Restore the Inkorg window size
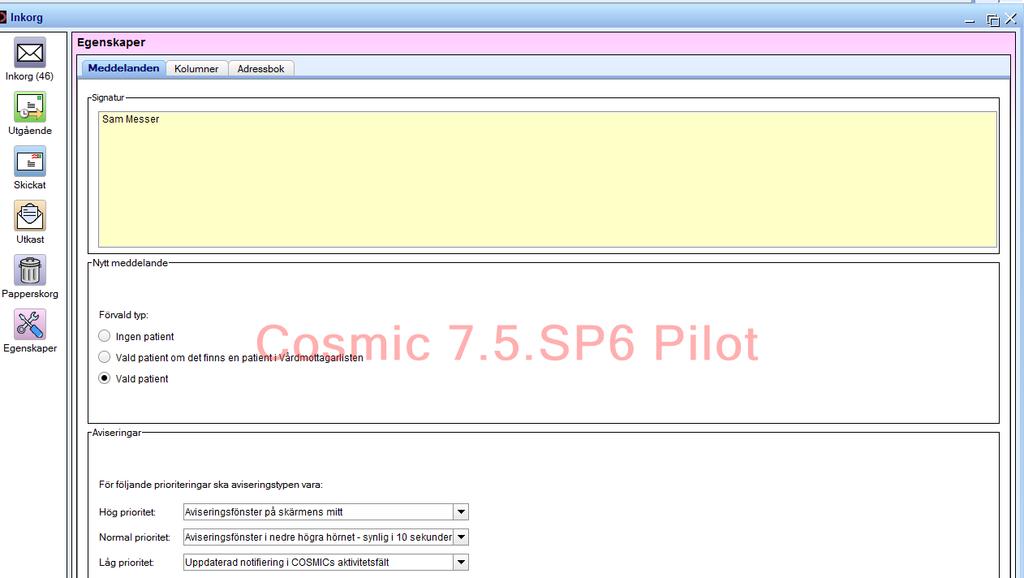Image resolution: width=1024 pixels, height=578 pixels. click(993, 20)
